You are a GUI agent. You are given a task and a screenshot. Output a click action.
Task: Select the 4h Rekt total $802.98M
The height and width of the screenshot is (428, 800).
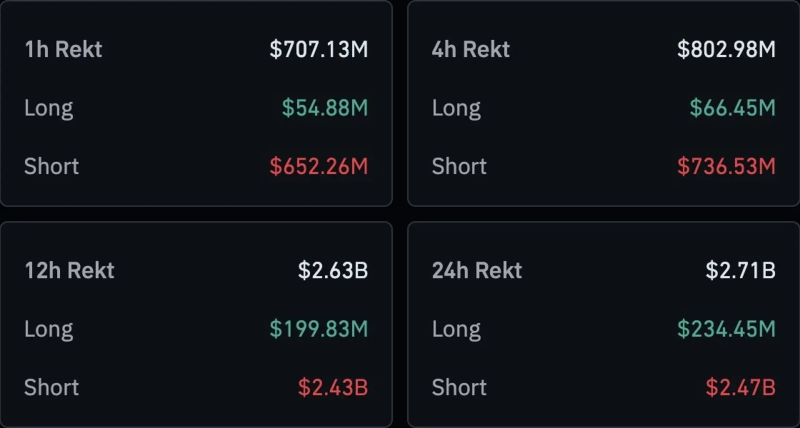(x=727, y=49)
